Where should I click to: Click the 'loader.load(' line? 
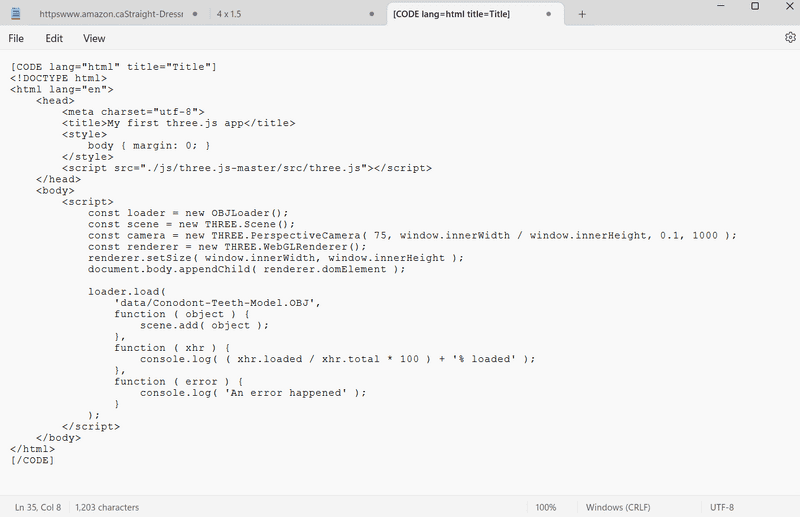tap(127, 291)
